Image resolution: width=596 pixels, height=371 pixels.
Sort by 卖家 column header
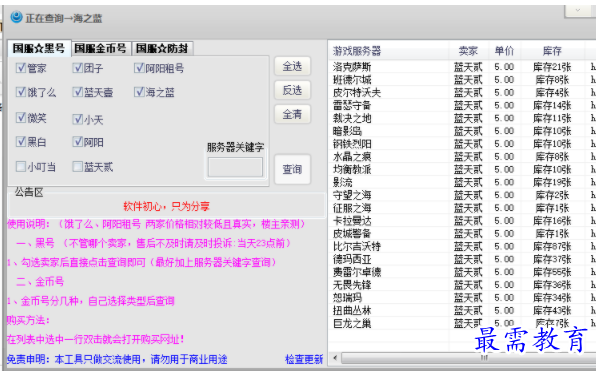click(x=468, y=51)
